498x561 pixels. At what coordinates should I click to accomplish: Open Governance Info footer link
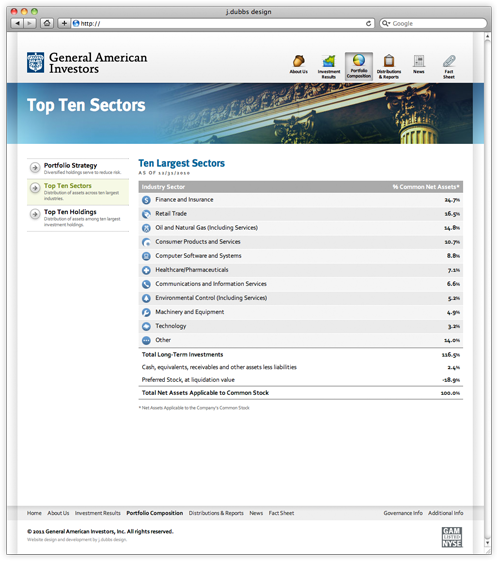tap(403, 513)
